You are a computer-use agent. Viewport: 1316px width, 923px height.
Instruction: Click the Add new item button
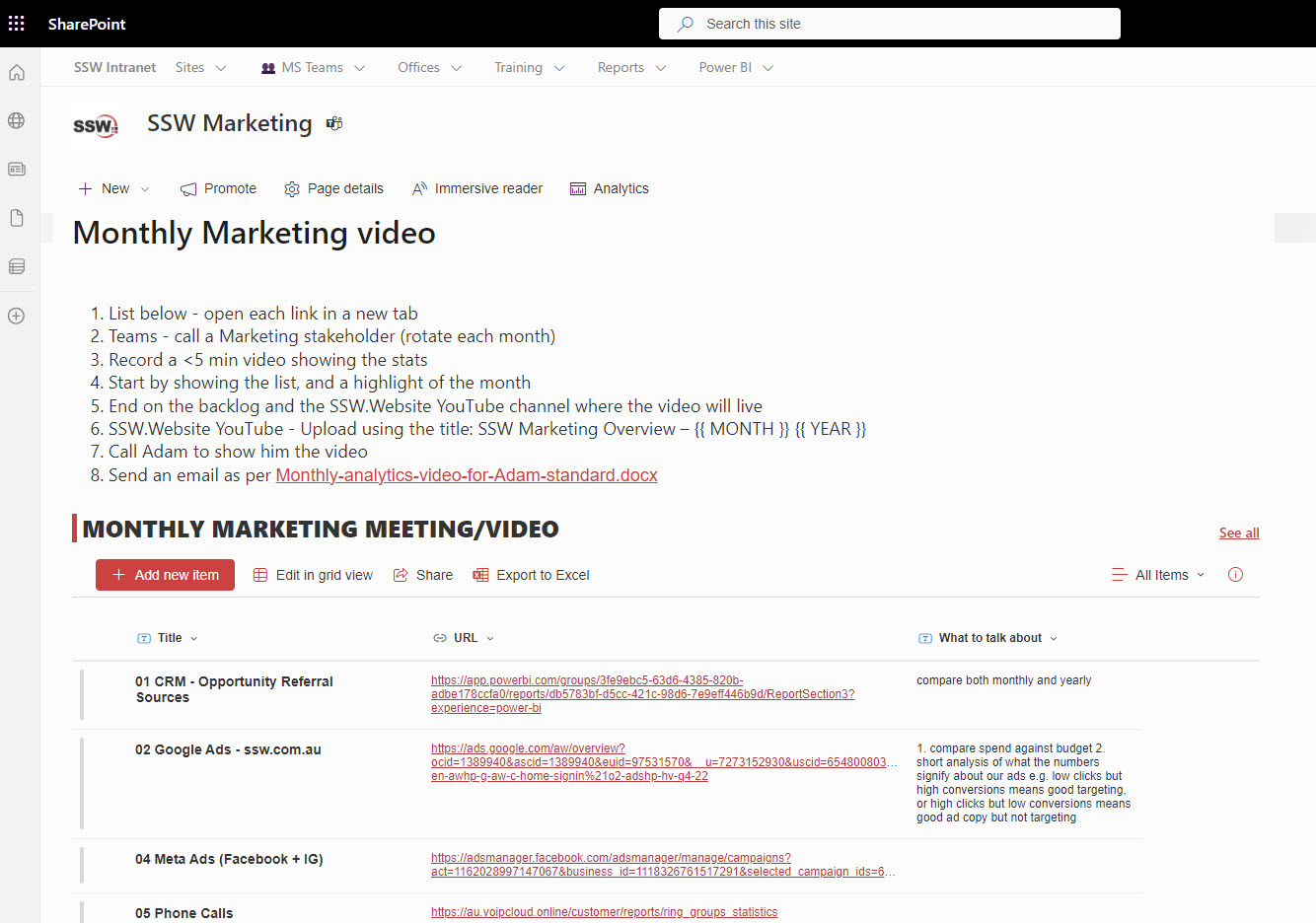point(165,575)
